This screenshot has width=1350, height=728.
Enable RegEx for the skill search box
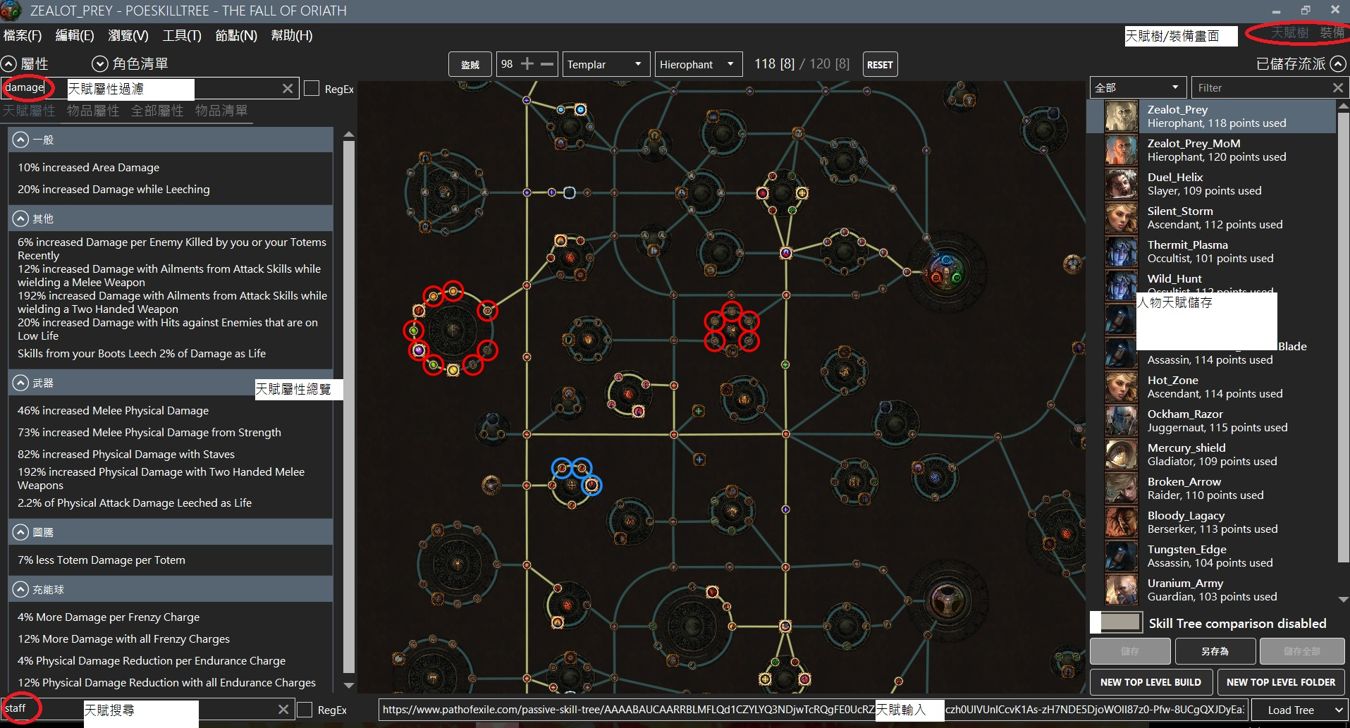tap(305, 710)
